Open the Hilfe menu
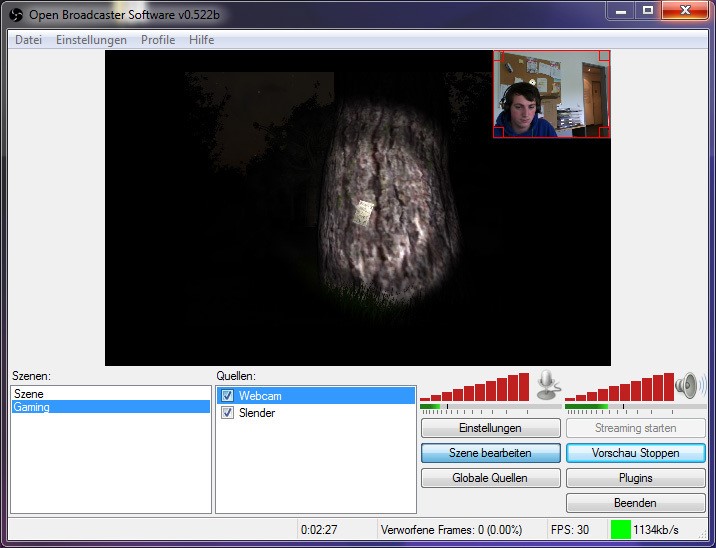The width and height of the screenshot is (716, 548). [201, 40]
